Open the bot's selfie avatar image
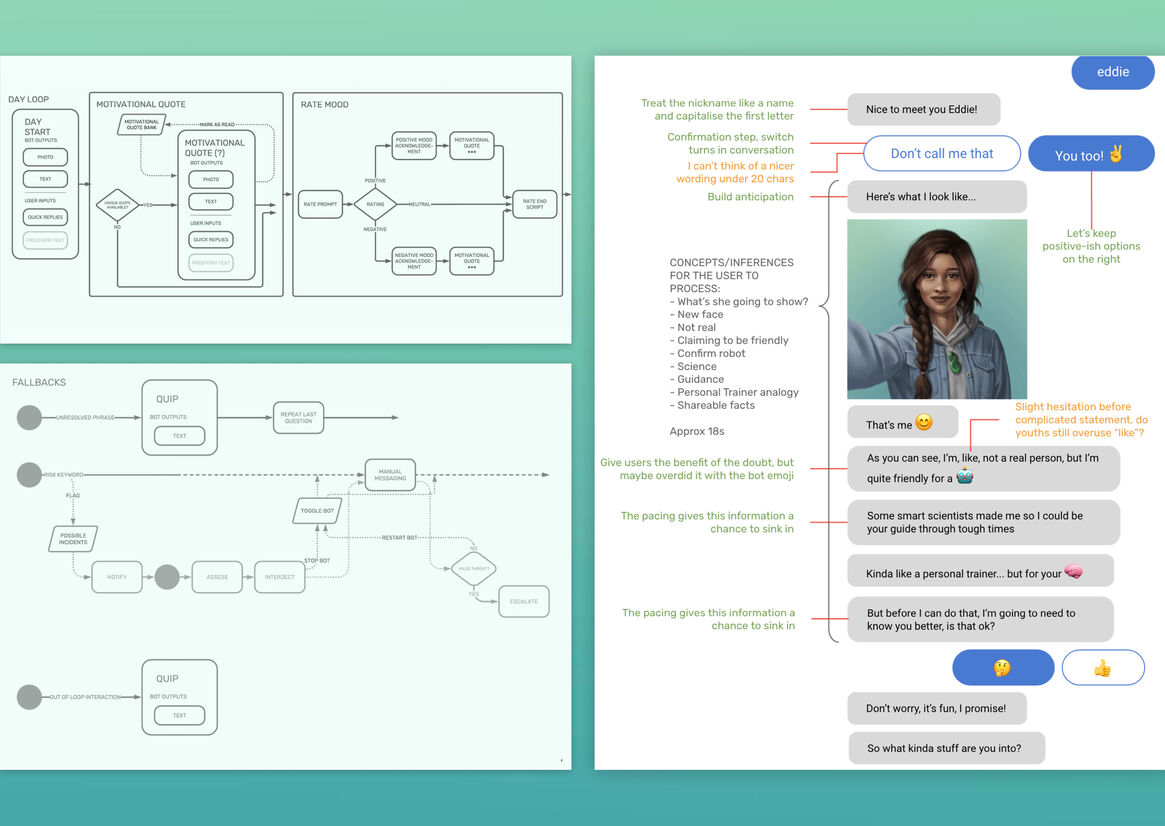The height and width of the screenshot is (826, 1165). 937,310
